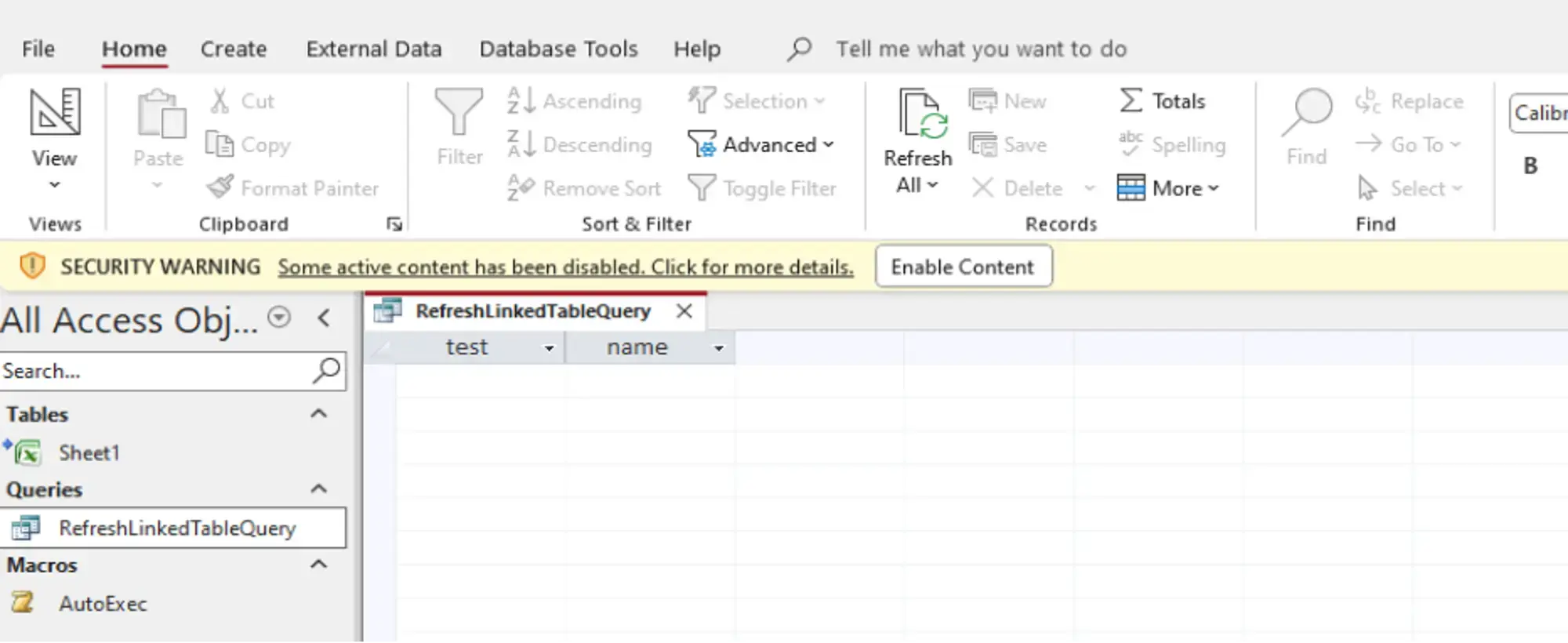The width and height of the screenshot is (1568, 643).
Task: Click the security warning shield icon
Action: [x=32, y=267]
